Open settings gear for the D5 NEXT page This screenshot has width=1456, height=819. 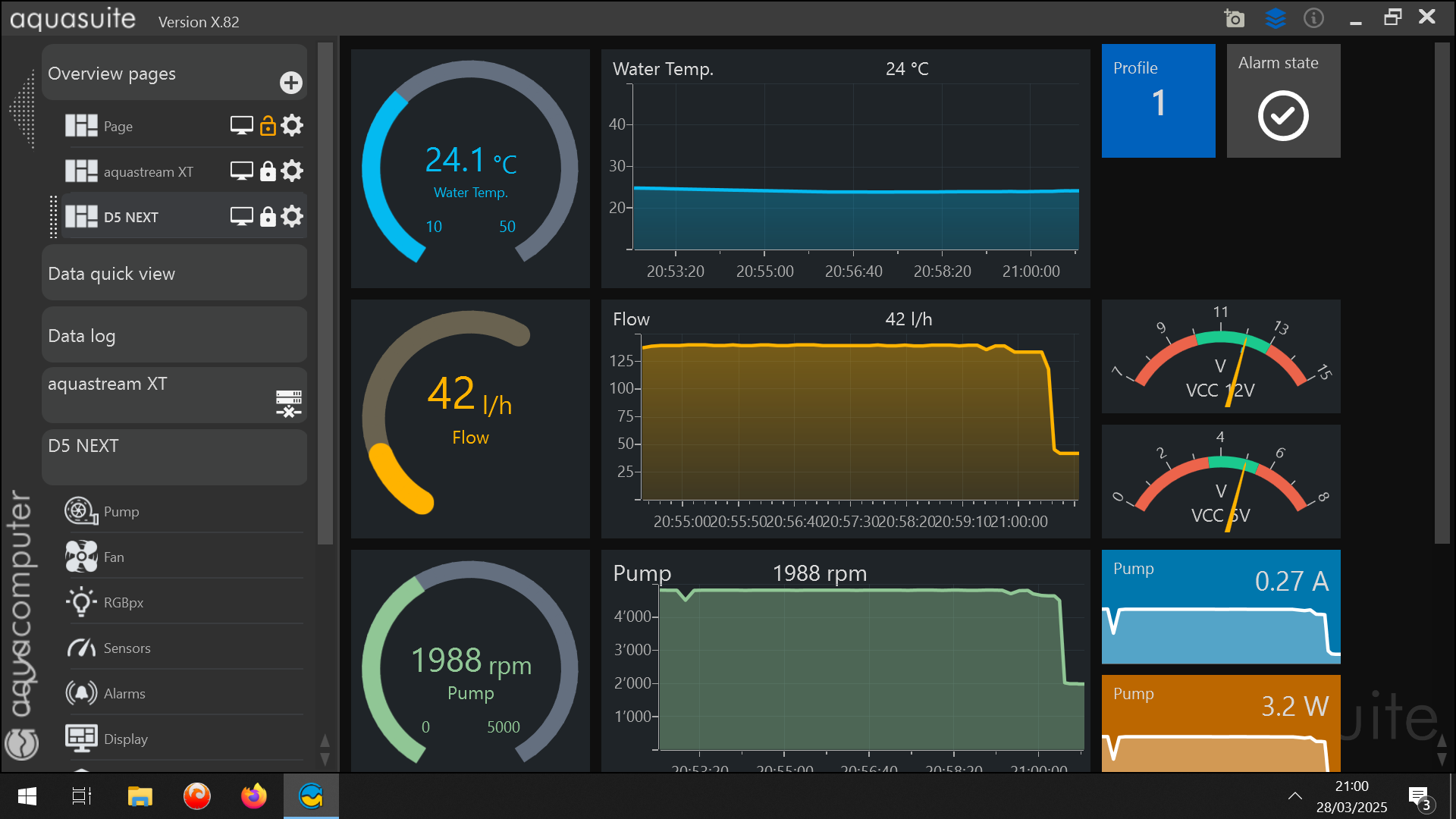tap(292, 216)
